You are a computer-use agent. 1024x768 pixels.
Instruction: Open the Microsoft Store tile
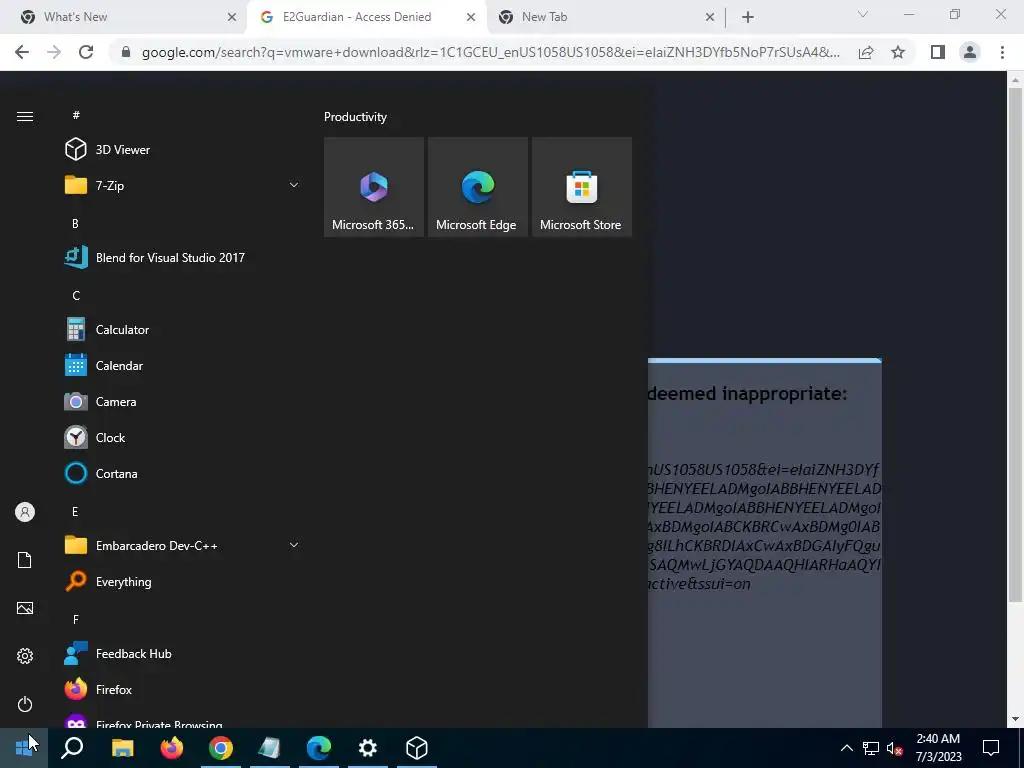click(582, 187)
